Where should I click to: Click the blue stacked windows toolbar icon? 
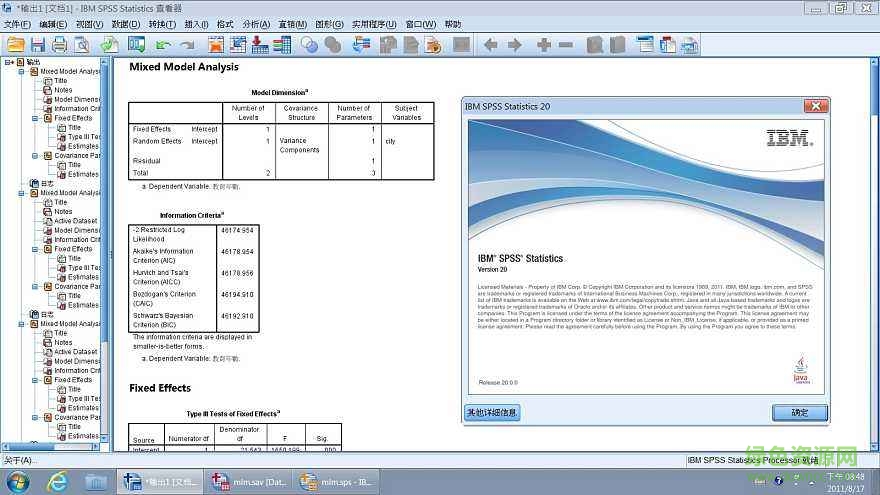(x=361, y=45)
